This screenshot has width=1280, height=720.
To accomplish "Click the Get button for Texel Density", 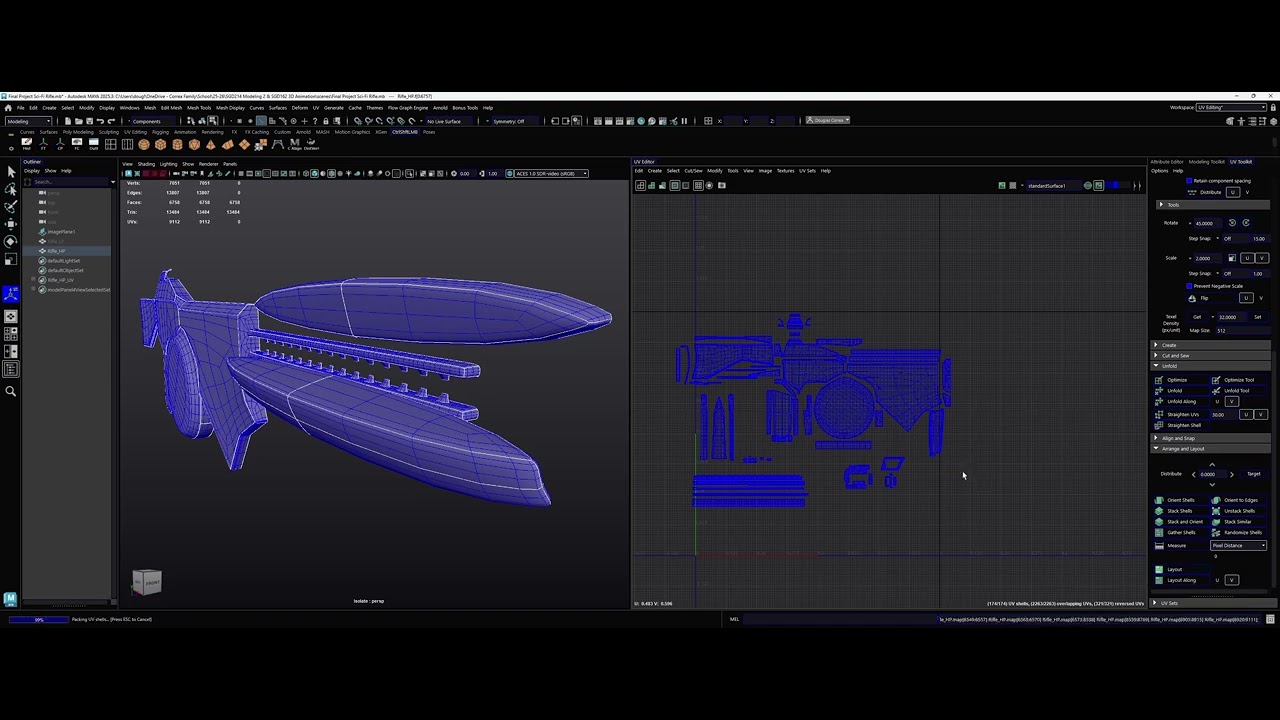I will coord(1197,317).
